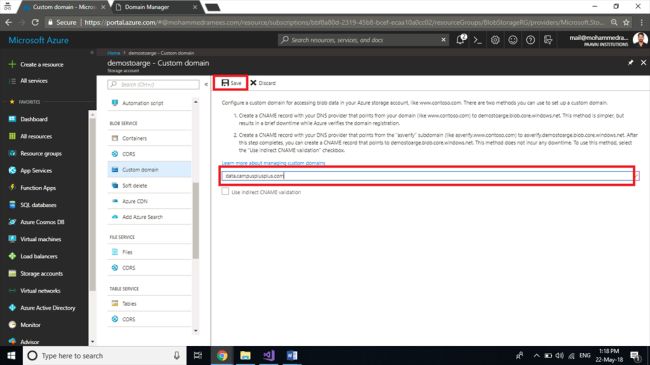Click the account avatar picture
Image resolution: width=650 pixels, height=365 pixels.
640,40
